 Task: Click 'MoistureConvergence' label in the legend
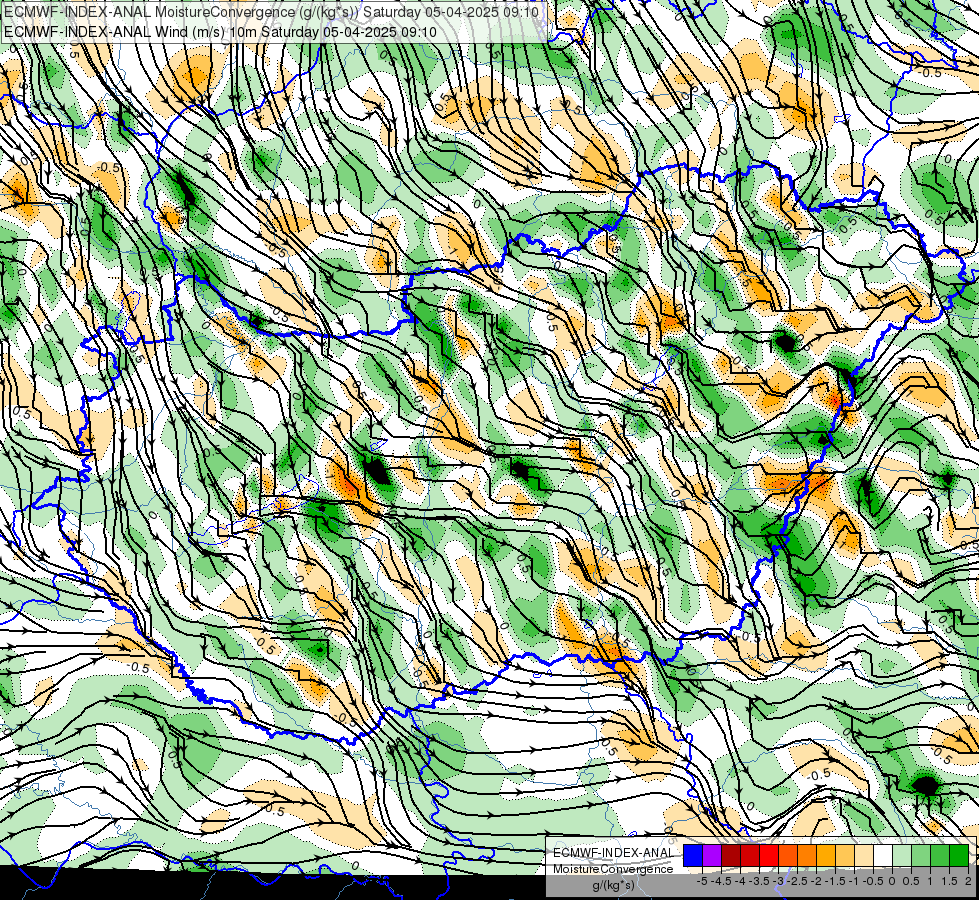(613, 869)
